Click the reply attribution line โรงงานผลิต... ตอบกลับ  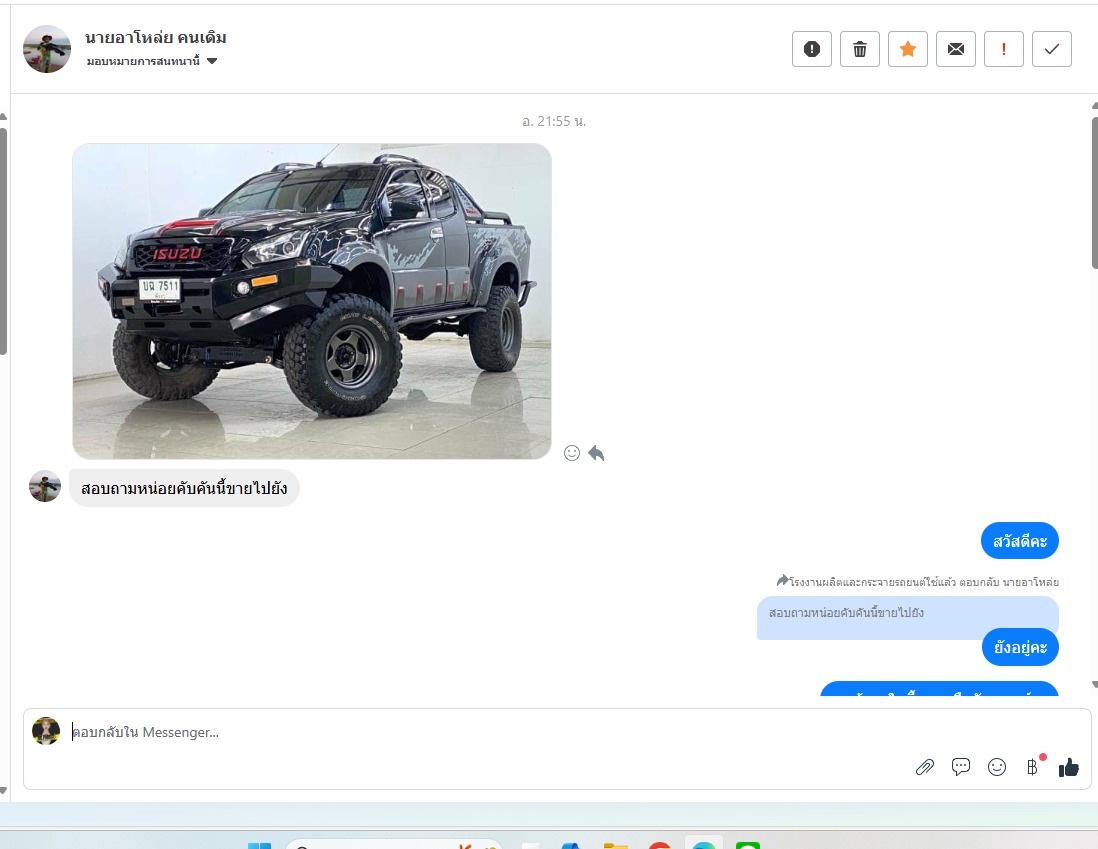pos(917,581)
